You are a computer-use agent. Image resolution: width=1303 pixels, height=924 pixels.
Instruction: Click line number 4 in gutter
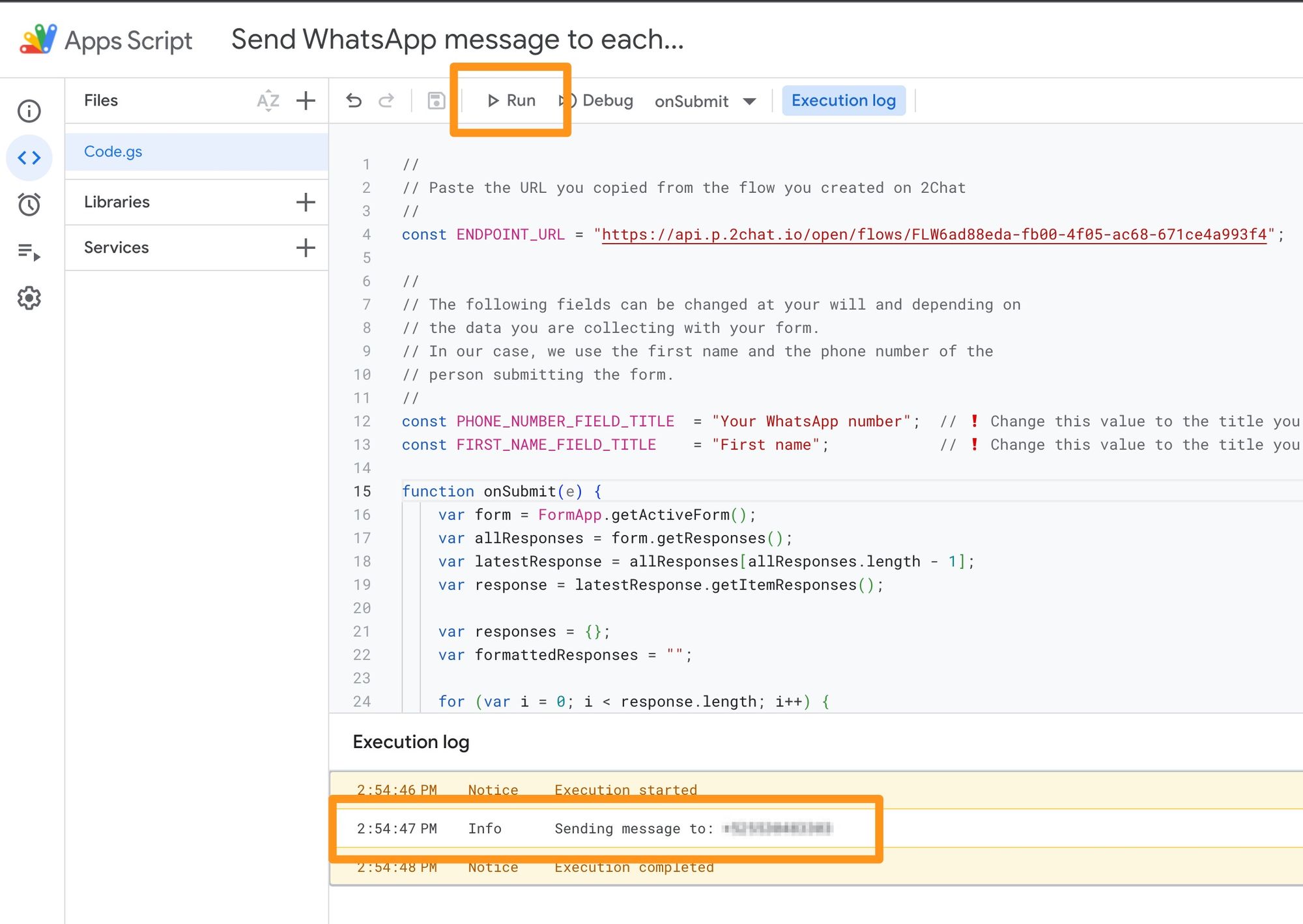[x=367, y=235]
